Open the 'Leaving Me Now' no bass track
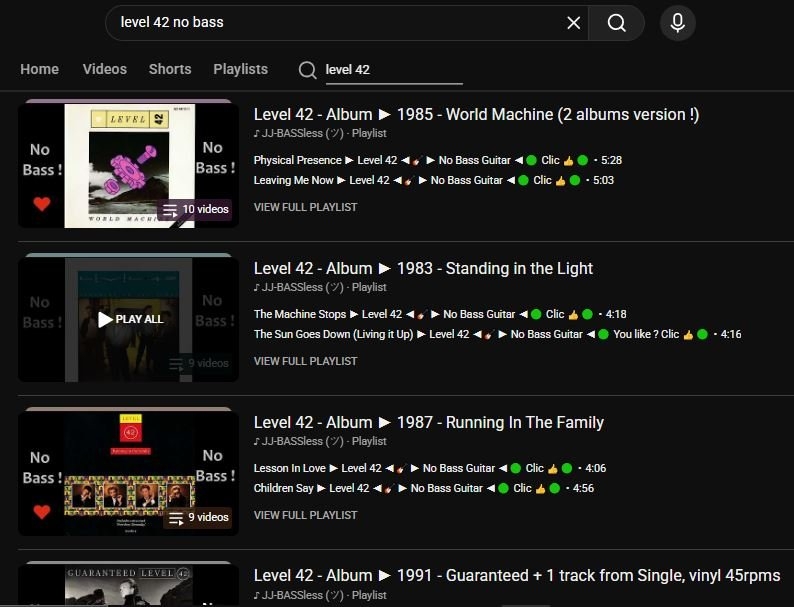794x607 pixels. (x=433, y=180)
